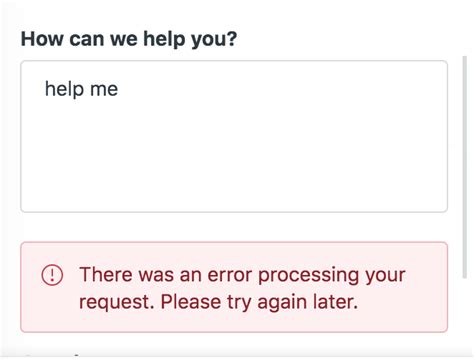Click the vertical scrollbar on the right
The image size is (474, 360).
coord(465,167)
